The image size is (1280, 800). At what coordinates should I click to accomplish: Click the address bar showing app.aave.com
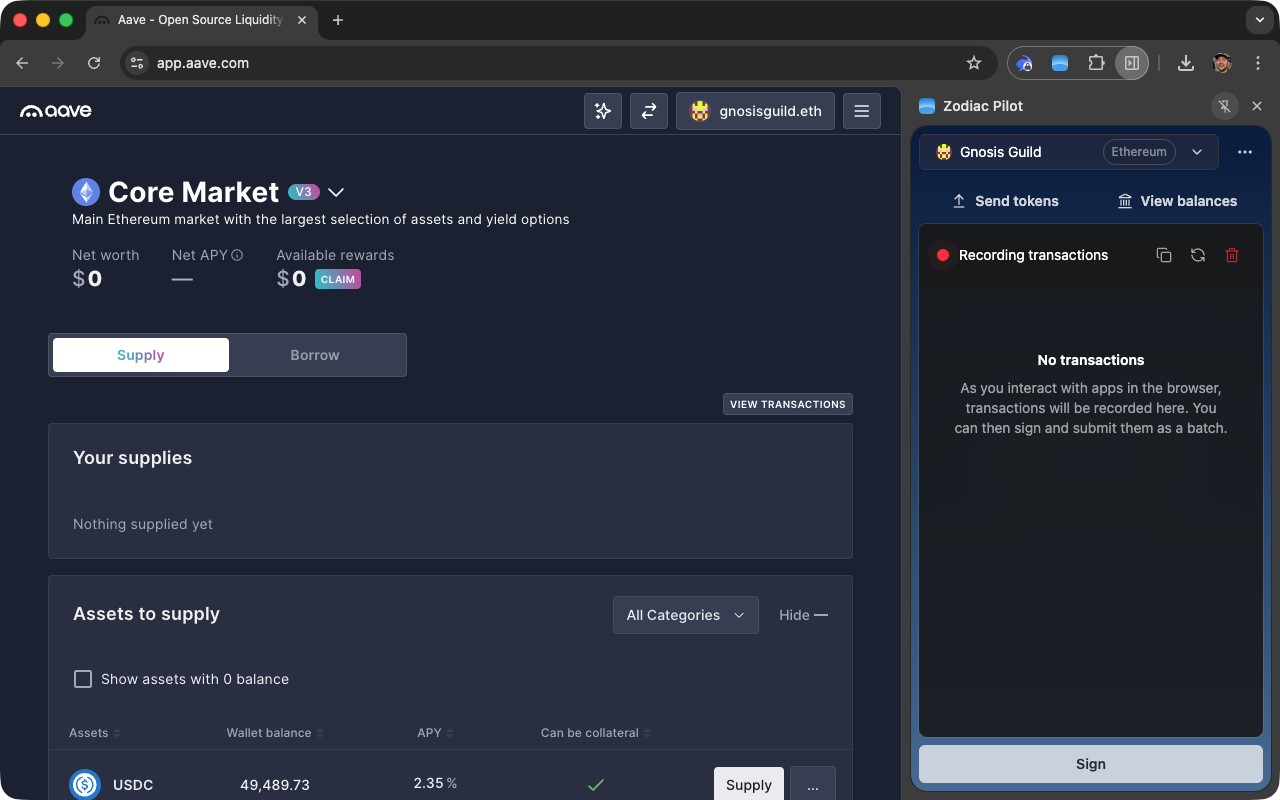559,63
